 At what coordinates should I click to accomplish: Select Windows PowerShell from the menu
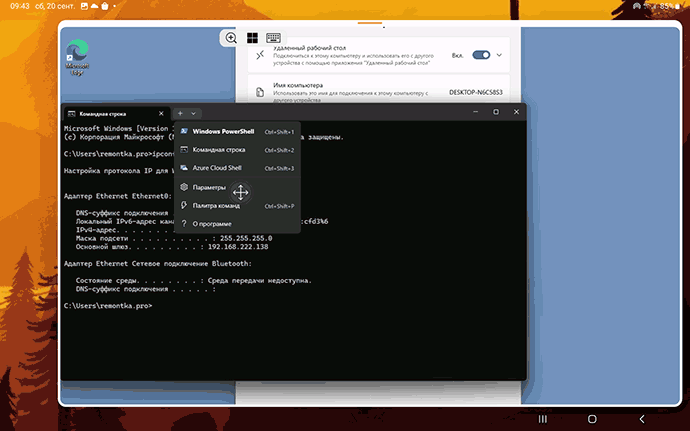(x=222, y=131)
